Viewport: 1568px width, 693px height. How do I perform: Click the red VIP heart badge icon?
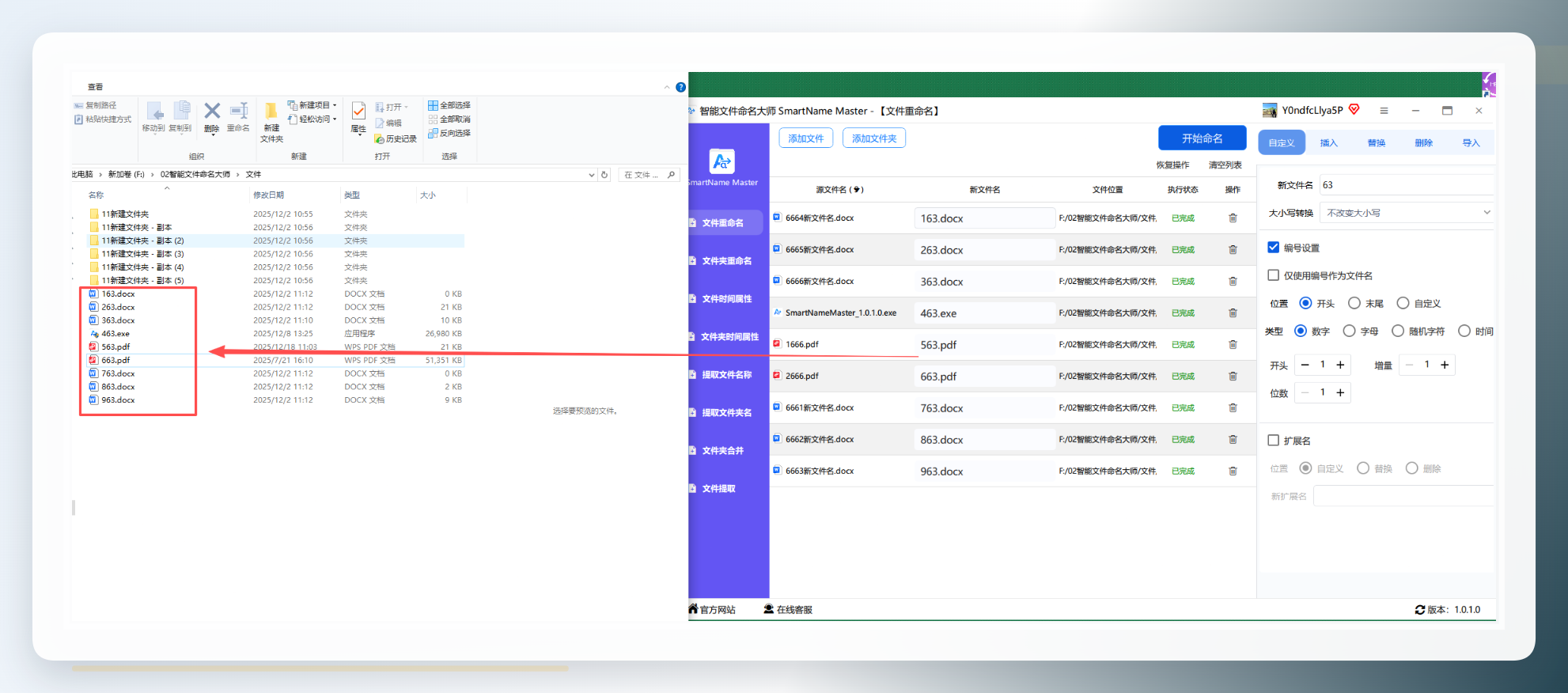click(x=1354, y=109)
